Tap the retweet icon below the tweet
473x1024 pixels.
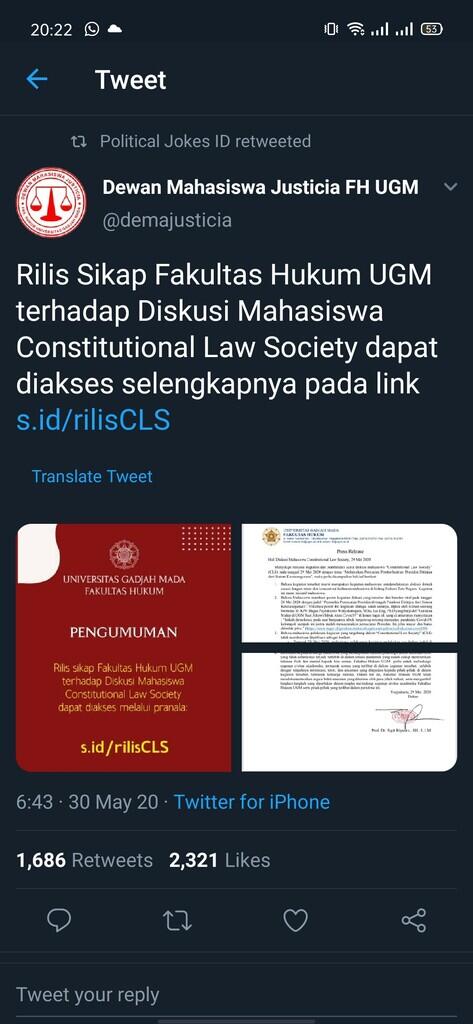tap(176, 921)
